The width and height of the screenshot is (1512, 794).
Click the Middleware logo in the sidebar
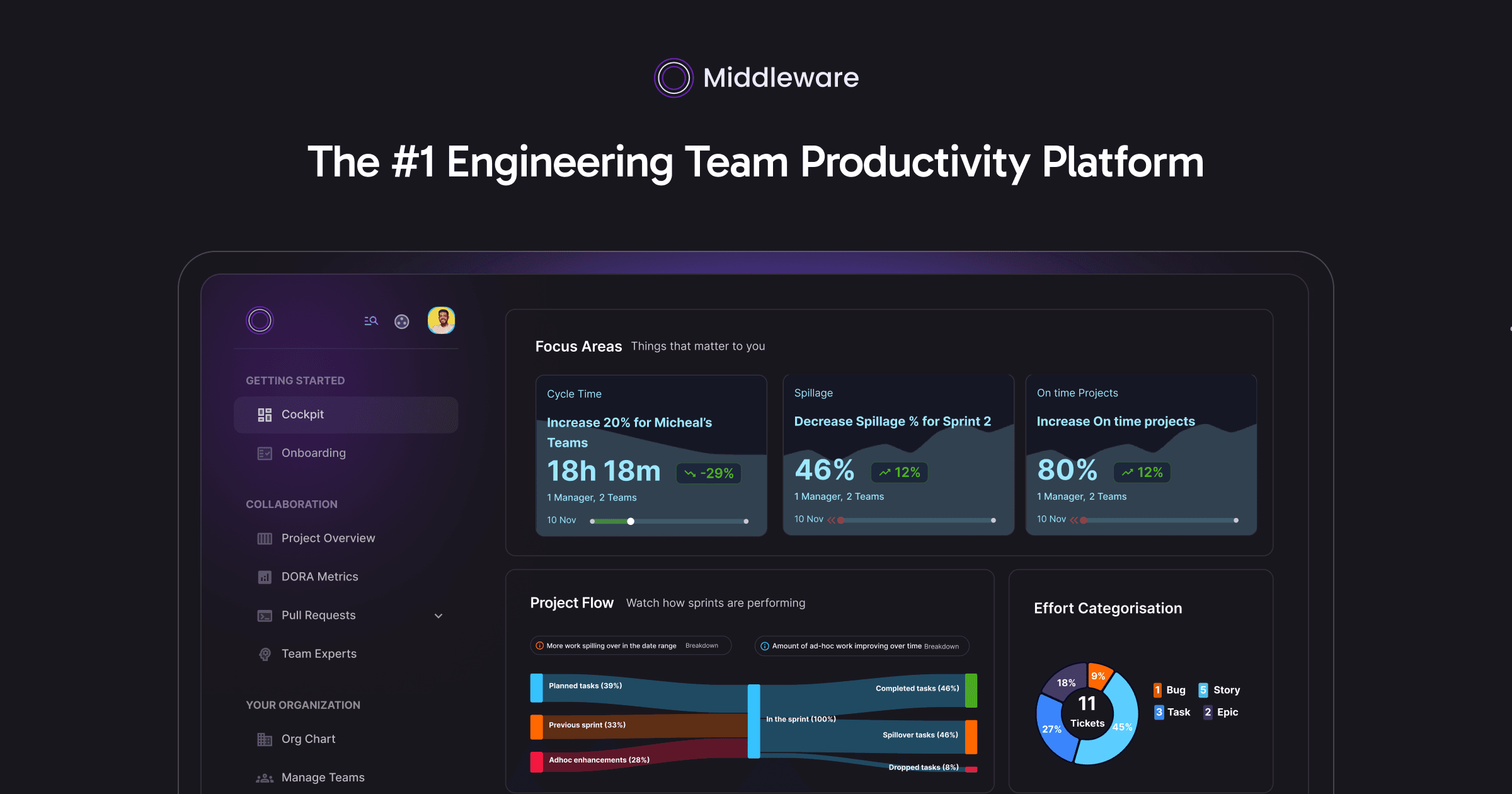point(260,320)
